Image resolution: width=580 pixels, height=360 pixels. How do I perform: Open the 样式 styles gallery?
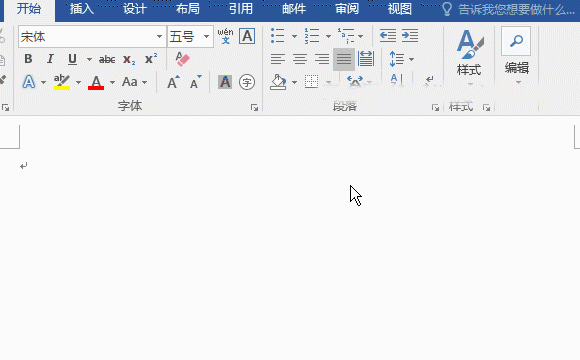pyautogui.click(x=469, y=56)
